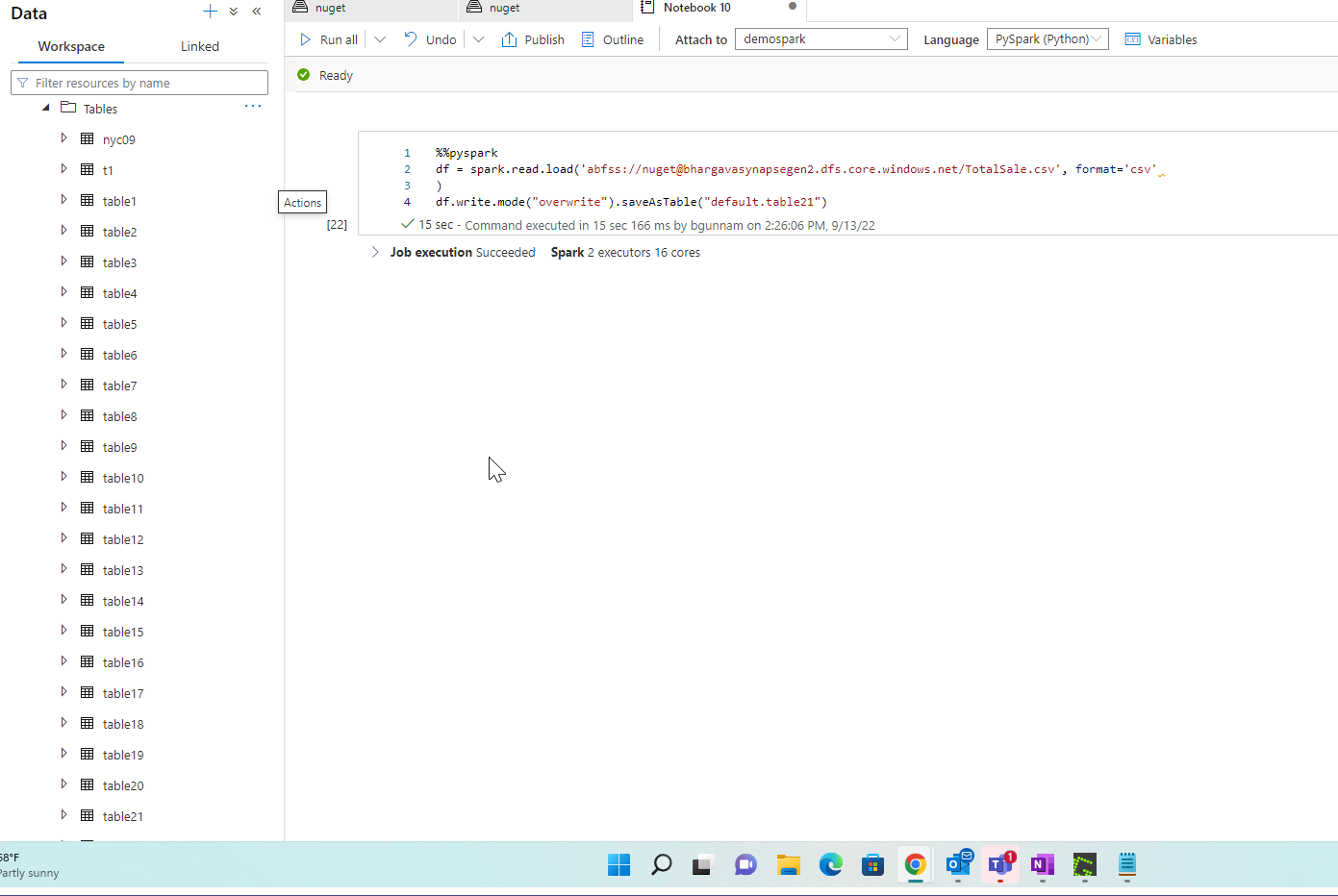
Task: Select table3 in the tree
Action: [x=119, y=262]
